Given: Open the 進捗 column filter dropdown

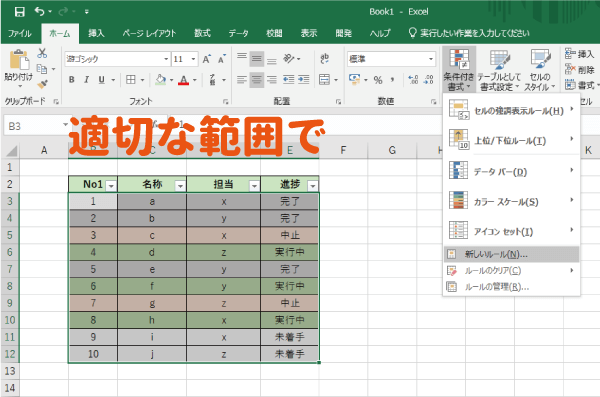Looking at the screenshot, I should click(313, 186).
